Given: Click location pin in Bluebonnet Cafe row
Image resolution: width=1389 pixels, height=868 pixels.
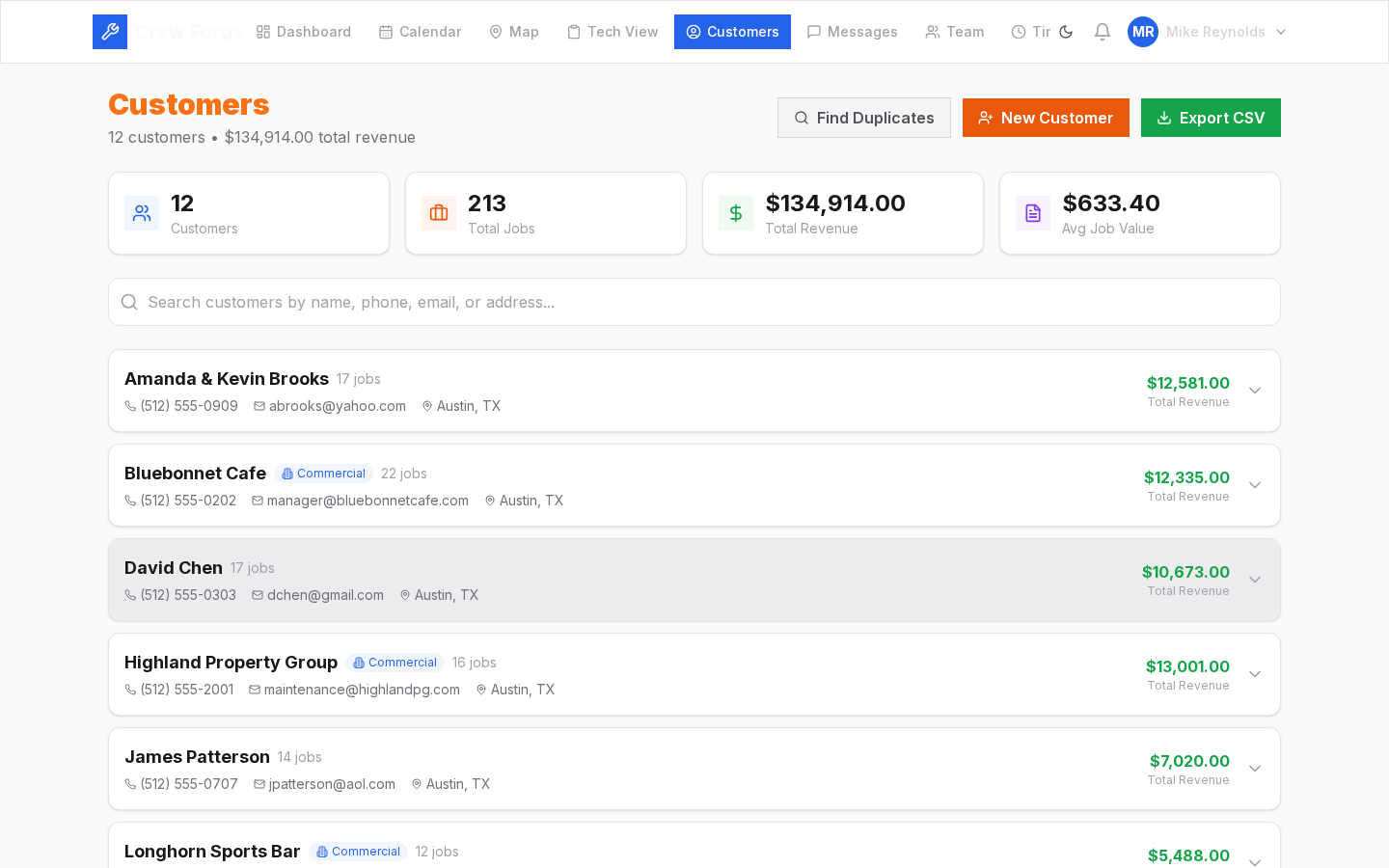Looking at the screenshot, I should (490, 501).
